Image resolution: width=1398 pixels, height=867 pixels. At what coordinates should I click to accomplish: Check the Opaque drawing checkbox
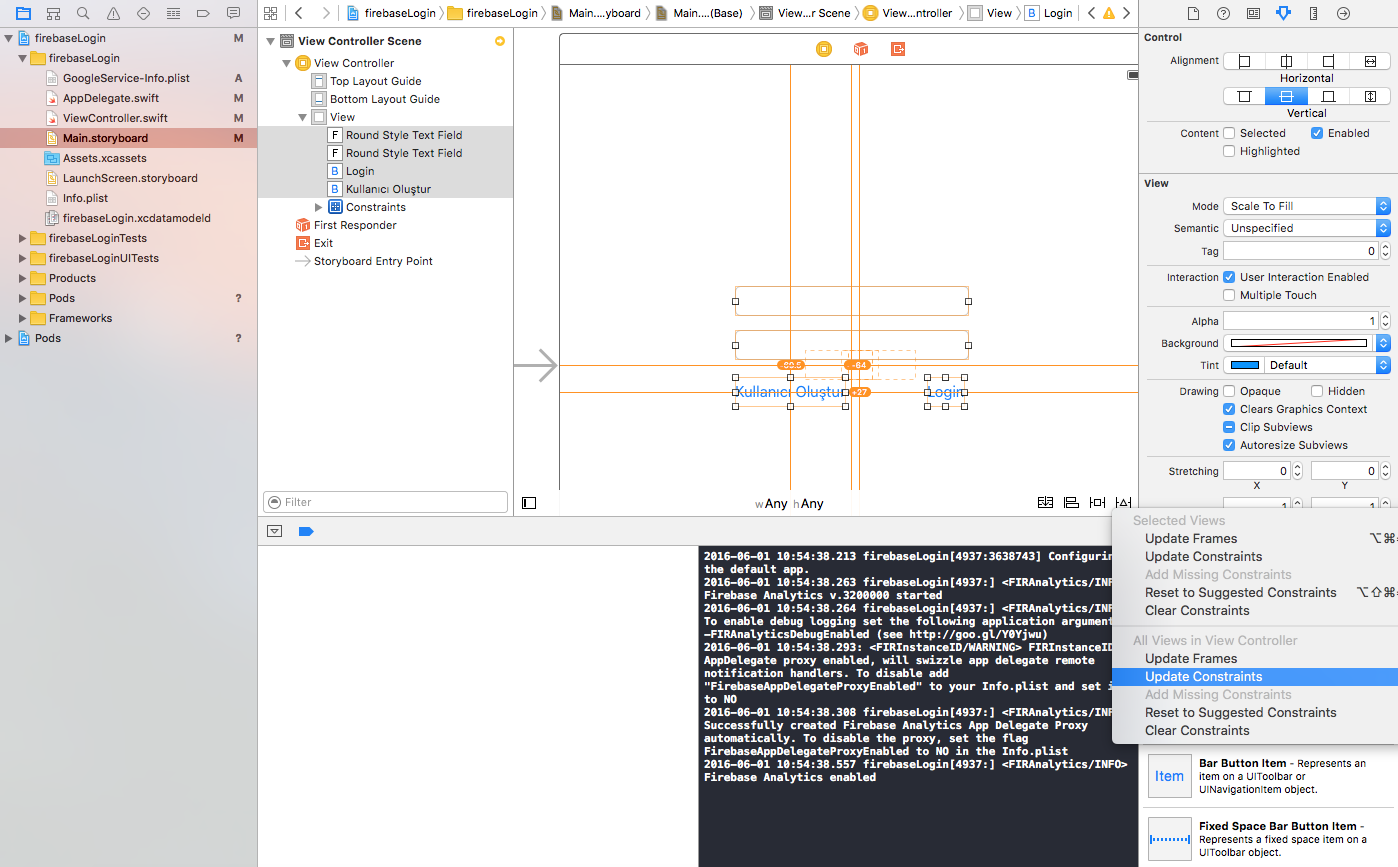(x=1229, y=391)
